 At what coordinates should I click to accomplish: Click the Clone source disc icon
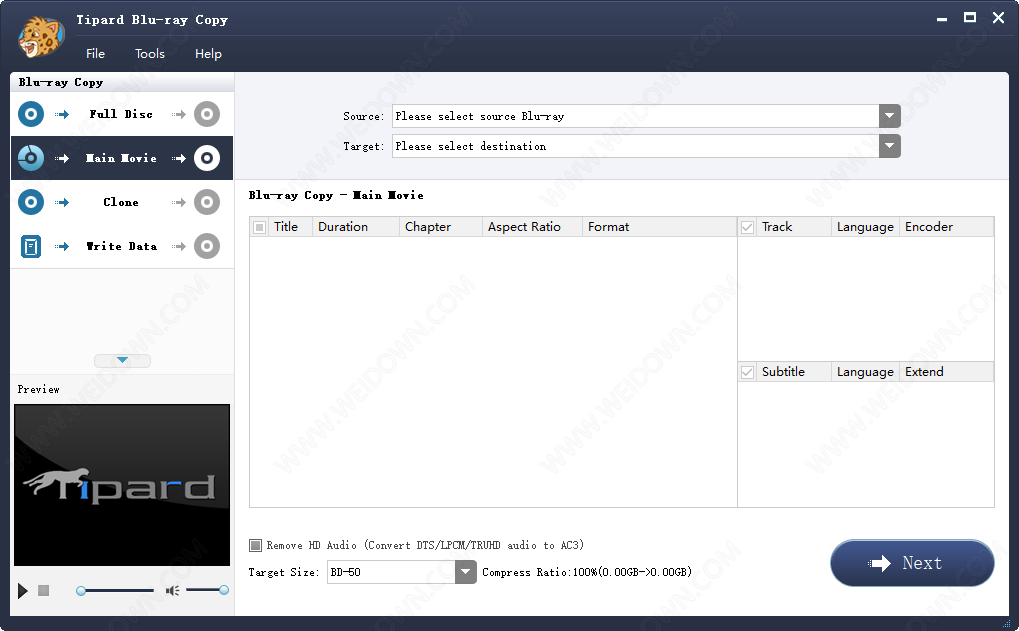pos(31,202)
